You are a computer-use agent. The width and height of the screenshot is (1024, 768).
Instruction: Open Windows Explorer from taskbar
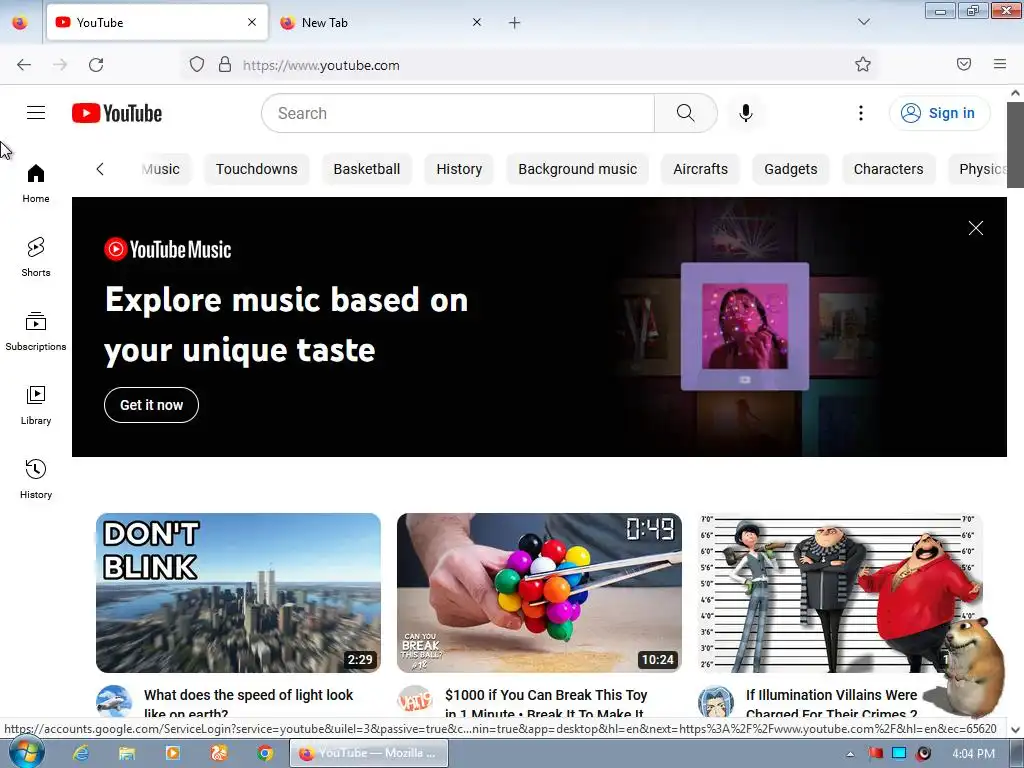[x=127, y=753]
